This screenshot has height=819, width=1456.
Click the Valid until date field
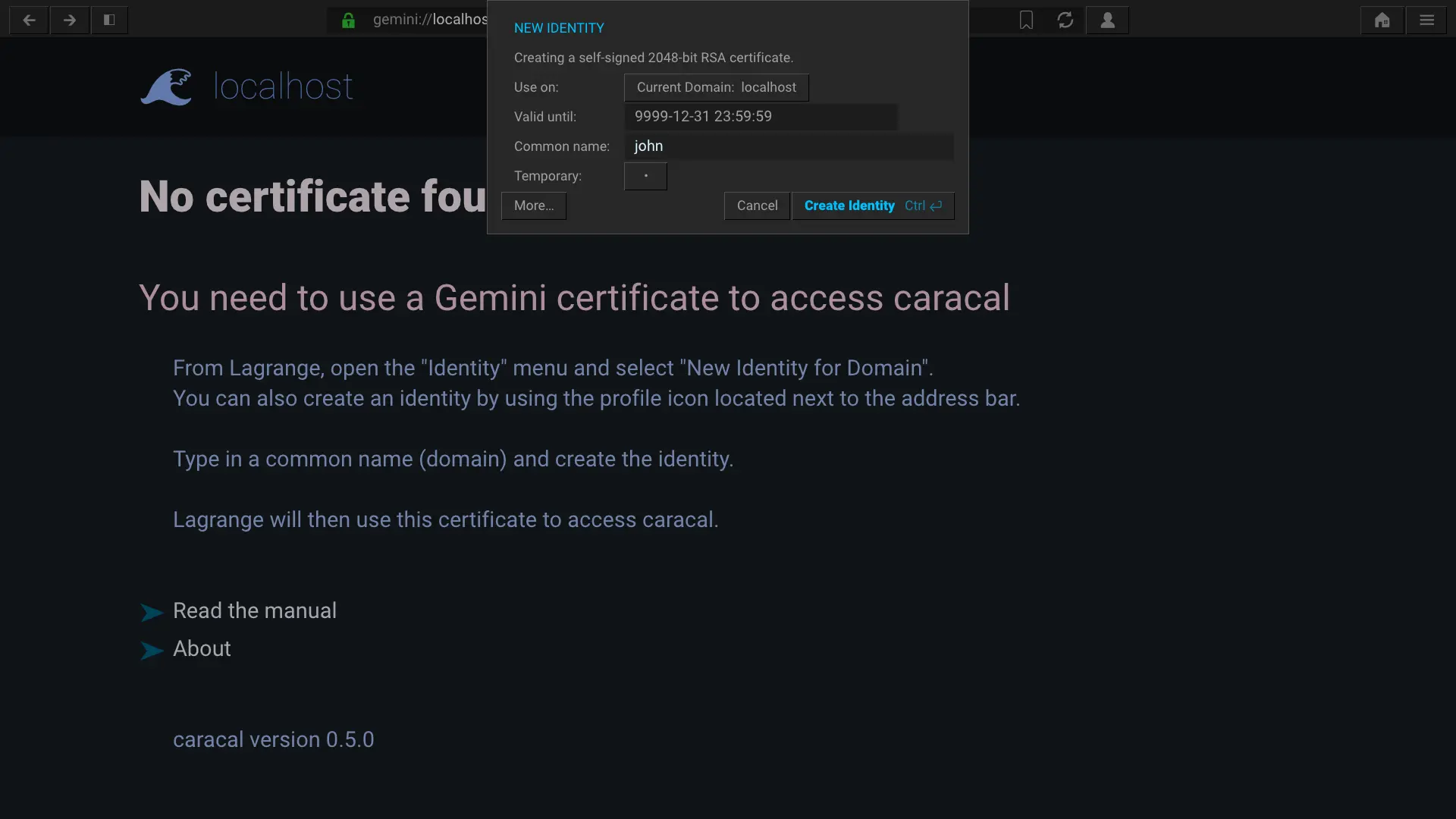pos(761,117)
